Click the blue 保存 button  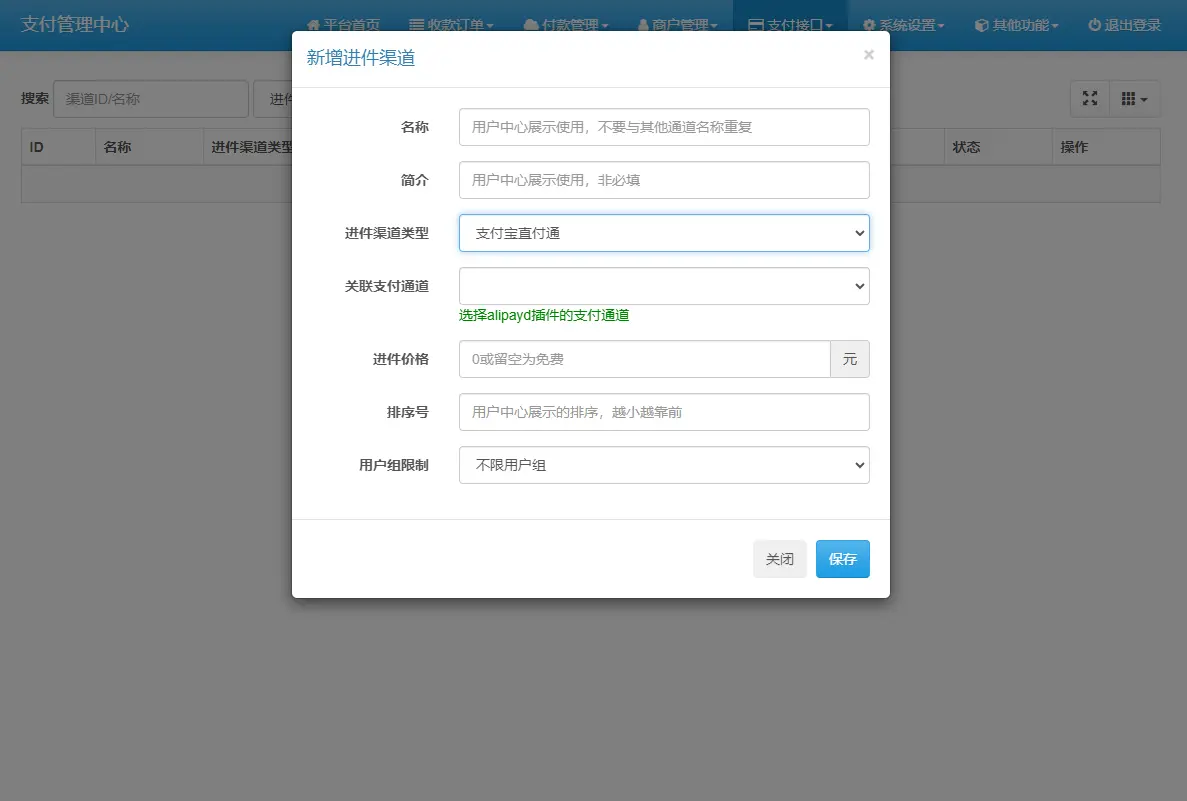(842, 559)
